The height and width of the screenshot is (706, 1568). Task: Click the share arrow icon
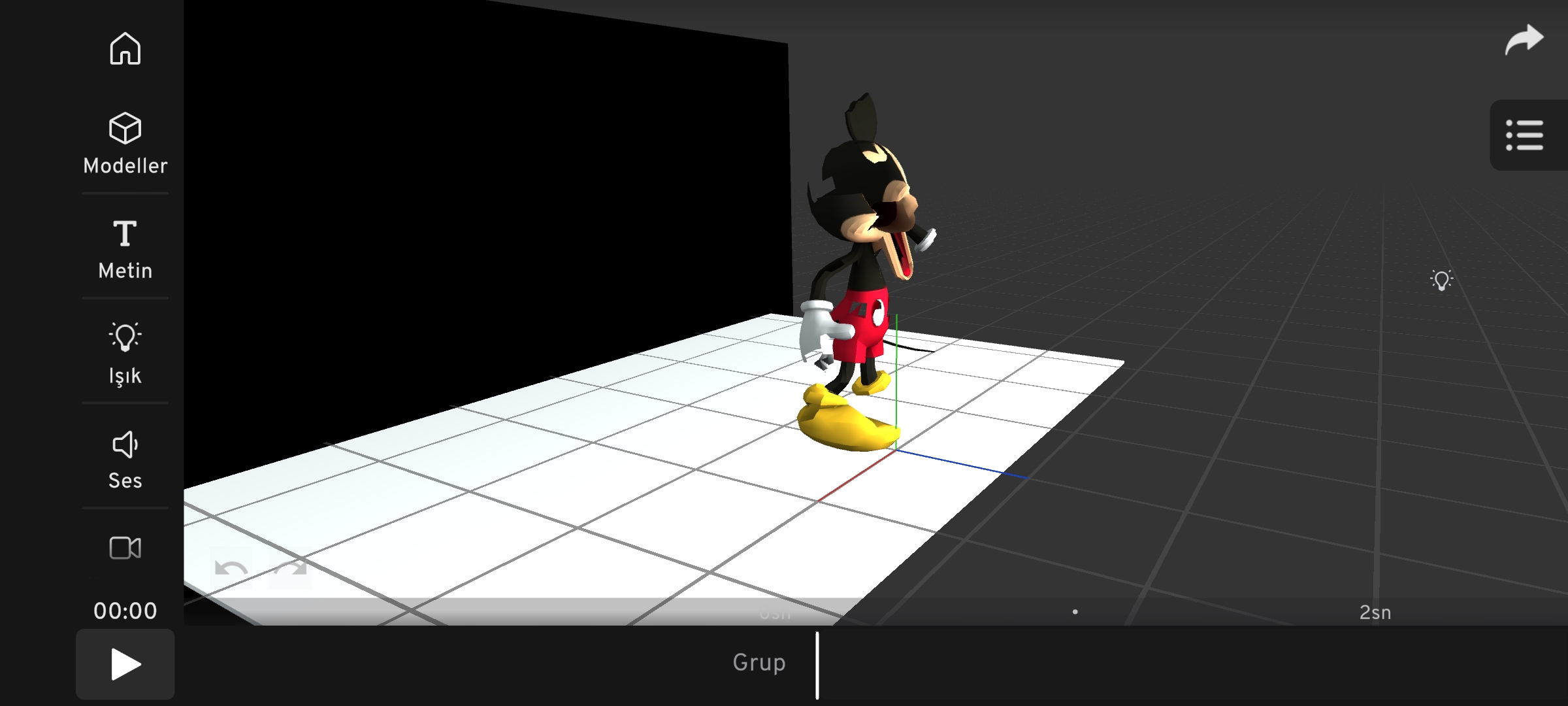tap(1524, 39)
